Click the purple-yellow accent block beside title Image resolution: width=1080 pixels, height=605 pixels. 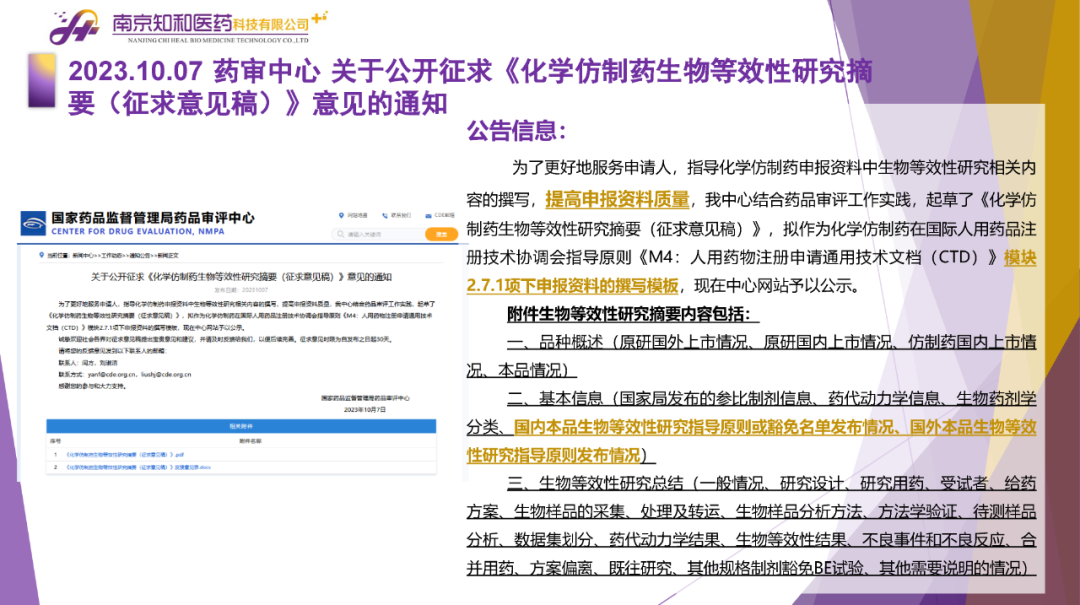41,81
